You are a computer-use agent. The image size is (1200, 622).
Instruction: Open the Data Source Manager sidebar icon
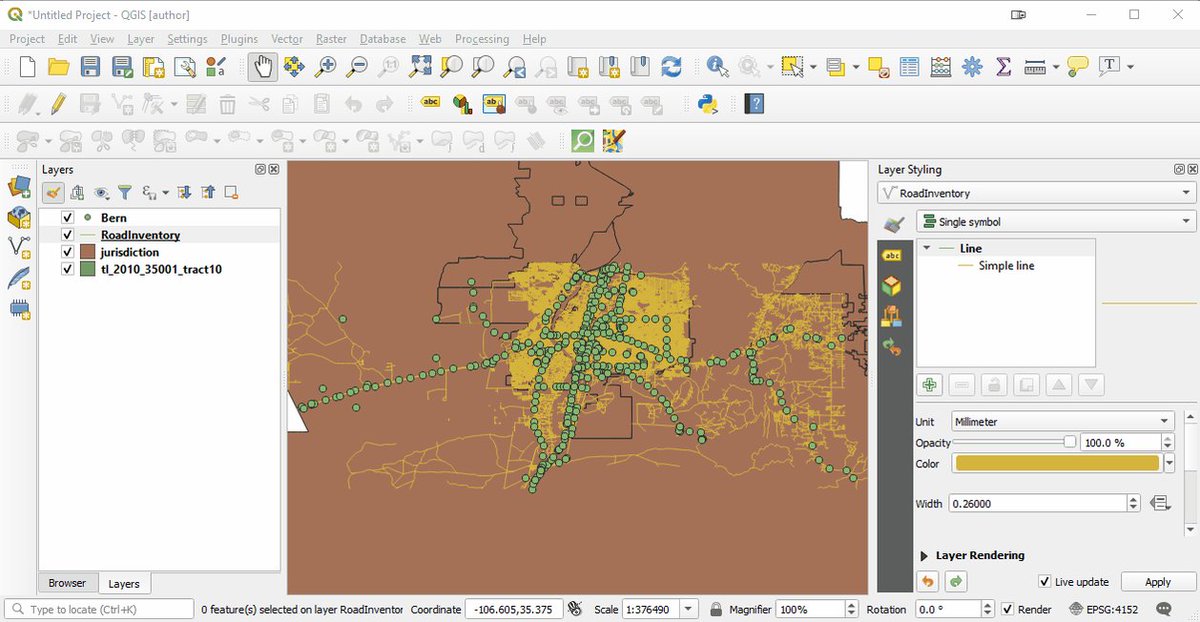pyautogui.click(x=19, y=186)
